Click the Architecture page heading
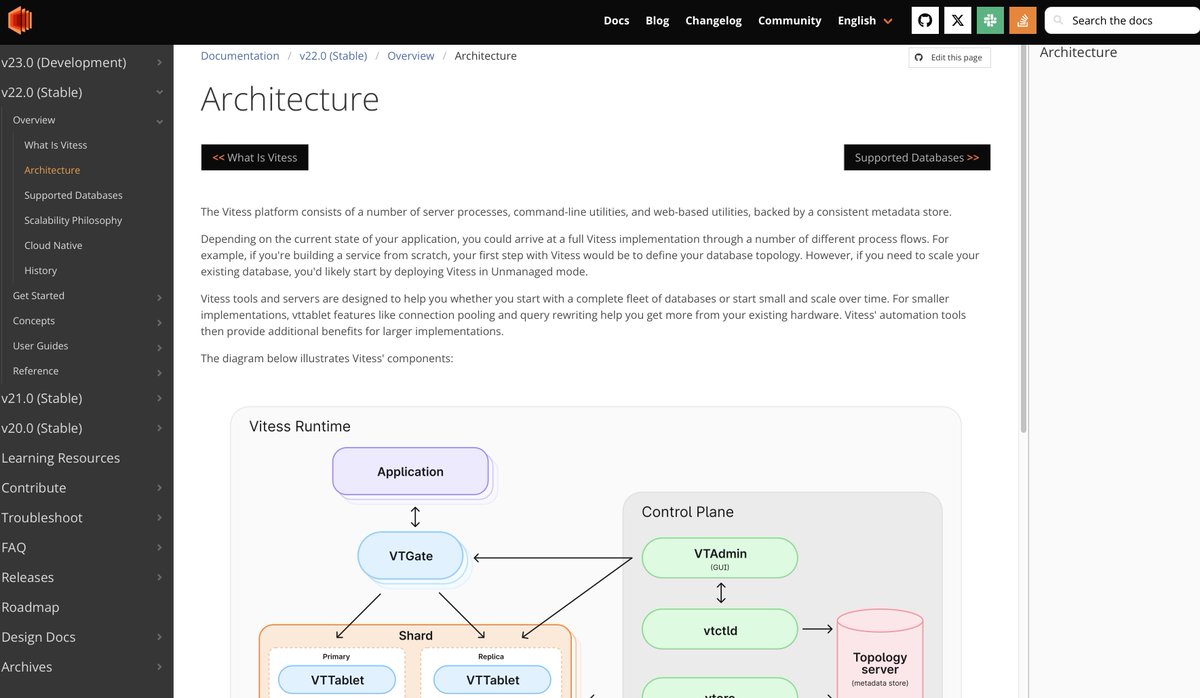The image size is (1200, 698). [x=290, y=99]
